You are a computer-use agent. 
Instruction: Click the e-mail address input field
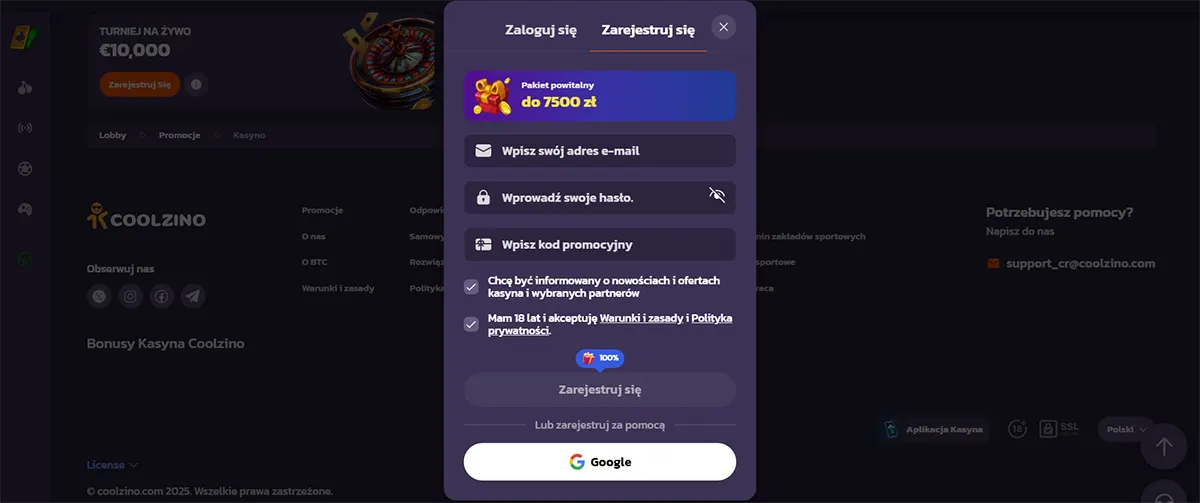pyautogui.click(x=600, y=151)
